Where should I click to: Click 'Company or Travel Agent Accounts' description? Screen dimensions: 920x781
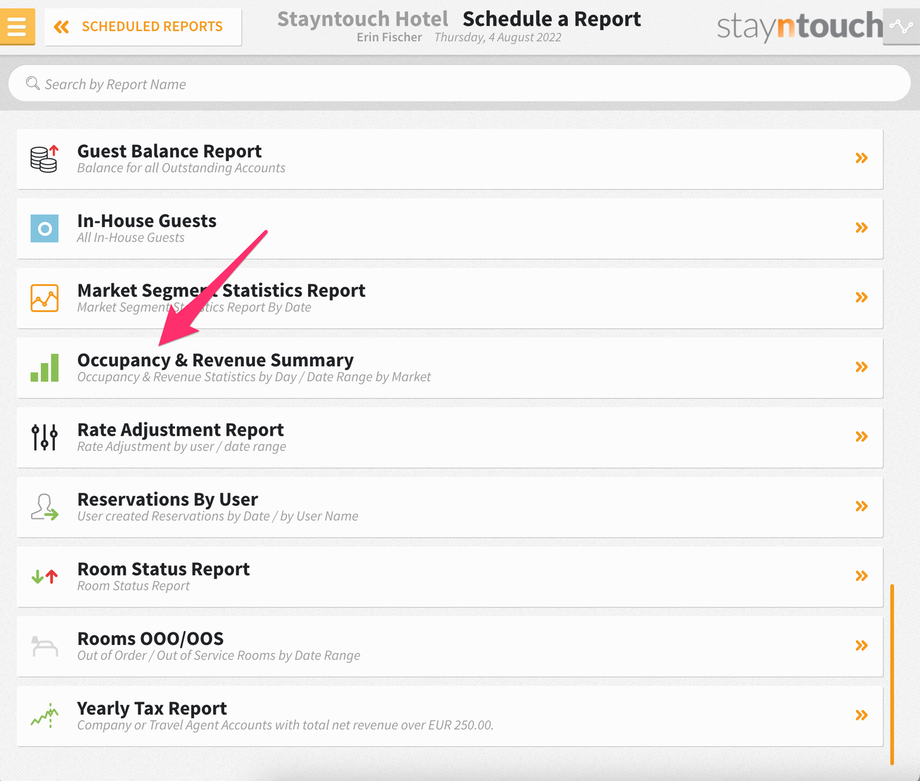point(285,725)
